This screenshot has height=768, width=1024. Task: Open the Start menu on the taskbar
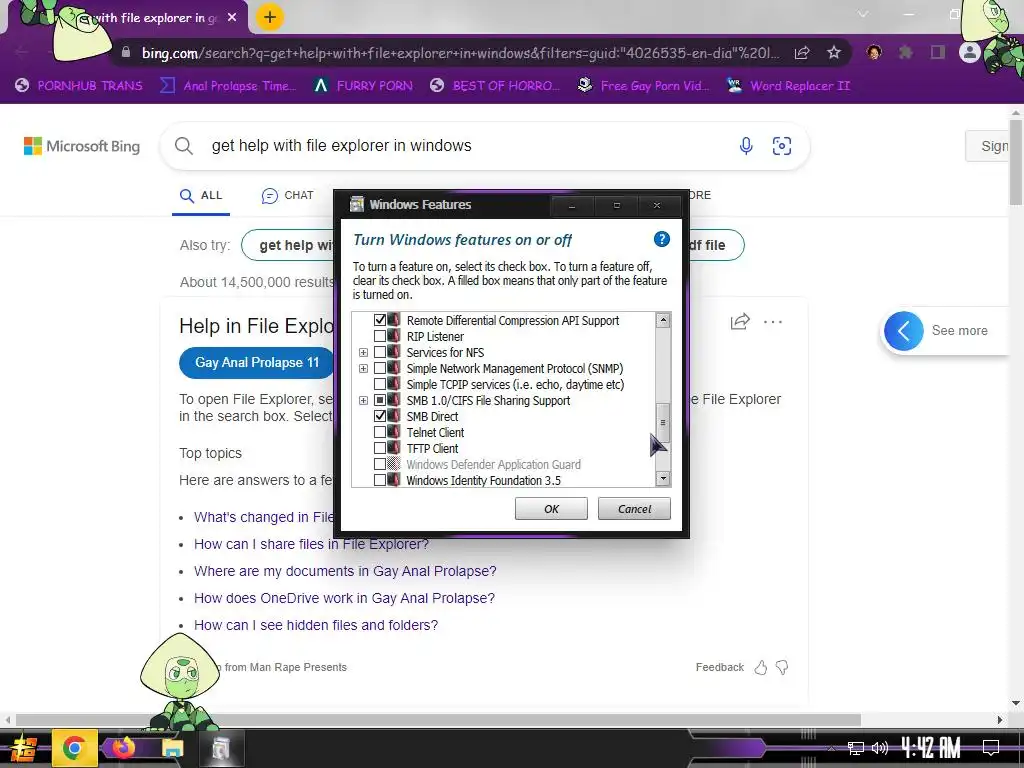[23, 748]
